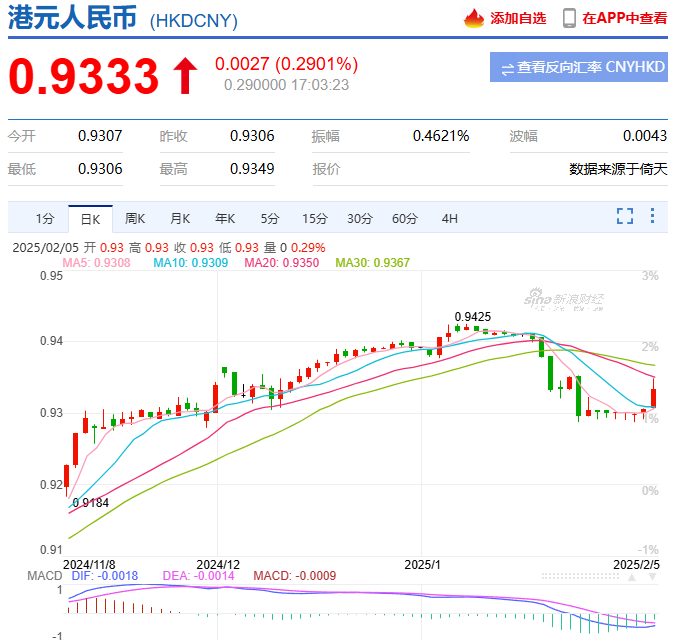Click the 振幅 value 0.4621%
Viewport: 685px width, 640px height.
[441, 136]
